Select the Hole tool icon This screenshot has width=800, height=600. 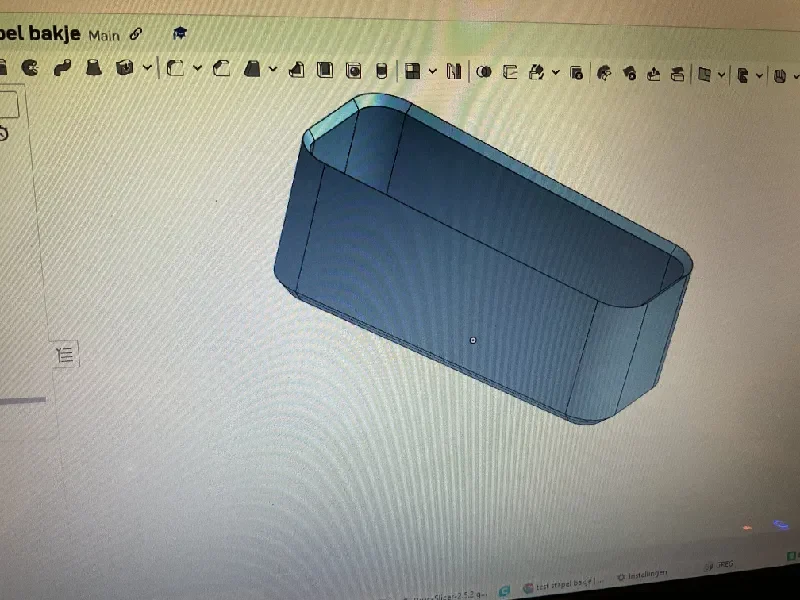353,70
